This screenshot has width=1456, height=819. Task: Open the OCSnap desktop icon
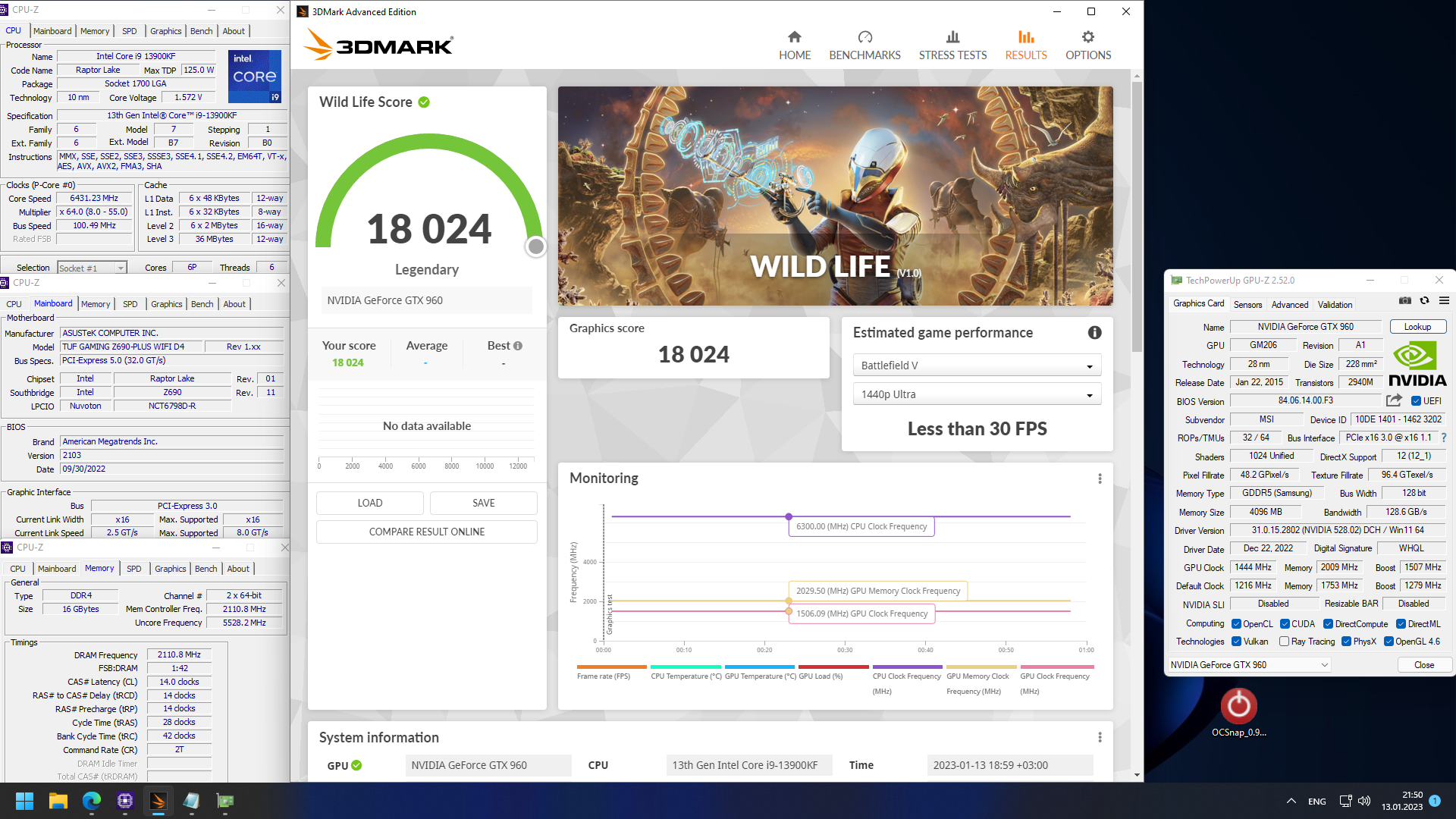[1238, 713]
